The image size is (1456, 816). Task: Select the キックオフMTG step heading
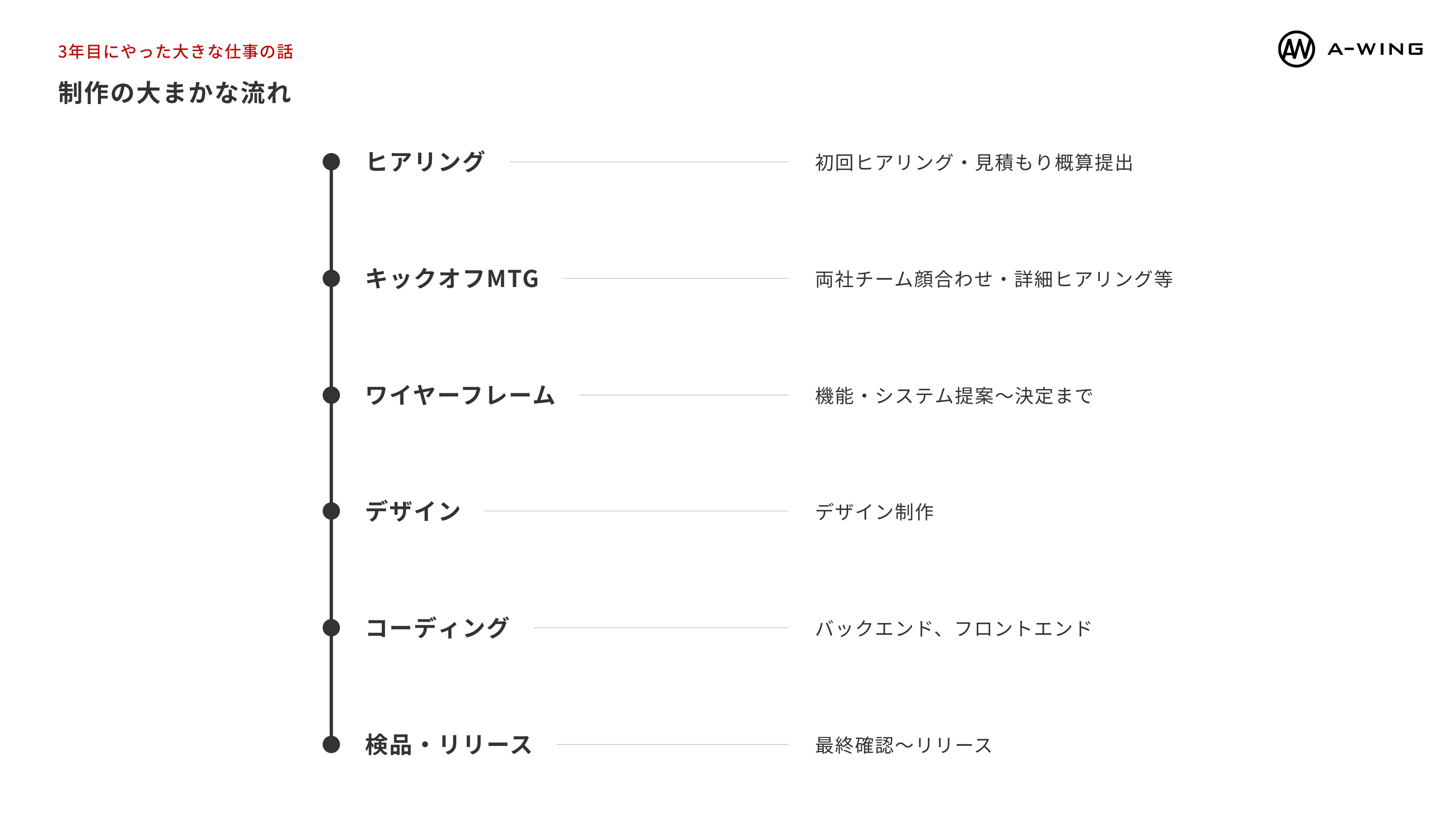pyautogui.click(x=452, y=278)
